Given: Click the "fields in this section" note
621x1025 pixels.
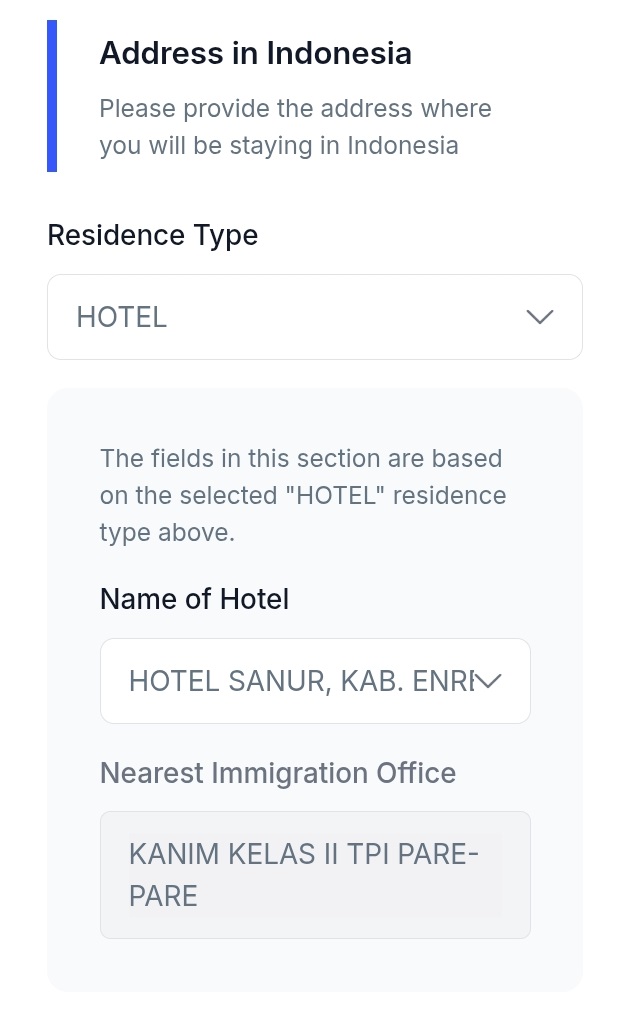Looking at the screenshot, I should click(300, 459).
